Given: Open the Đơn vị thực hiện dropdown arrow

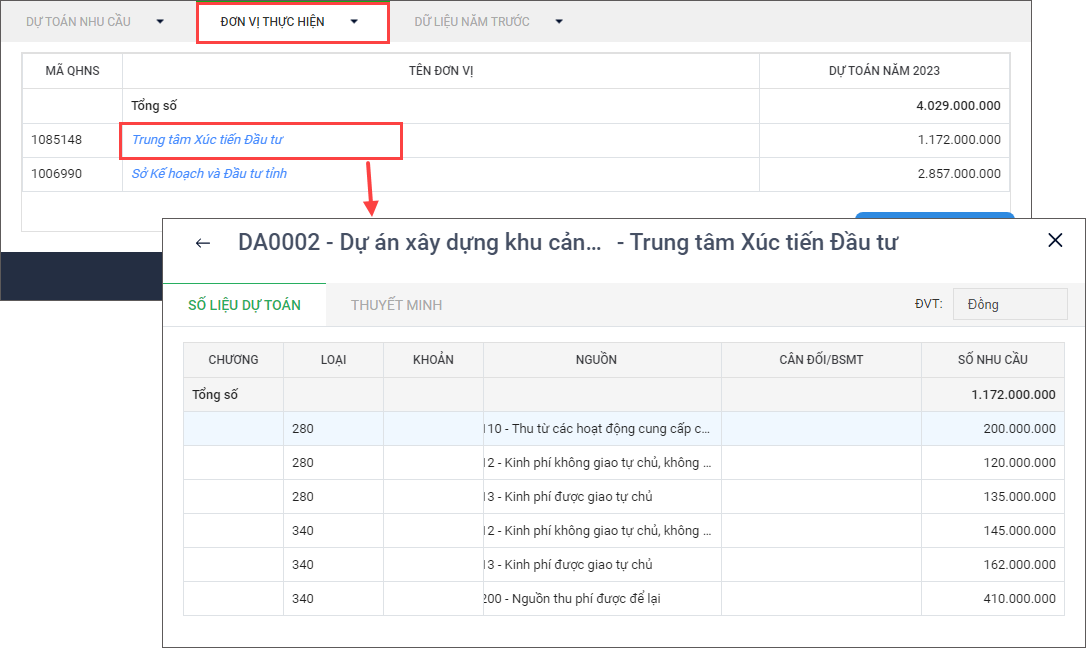Looking at the screenshot, I should point(354,21).
